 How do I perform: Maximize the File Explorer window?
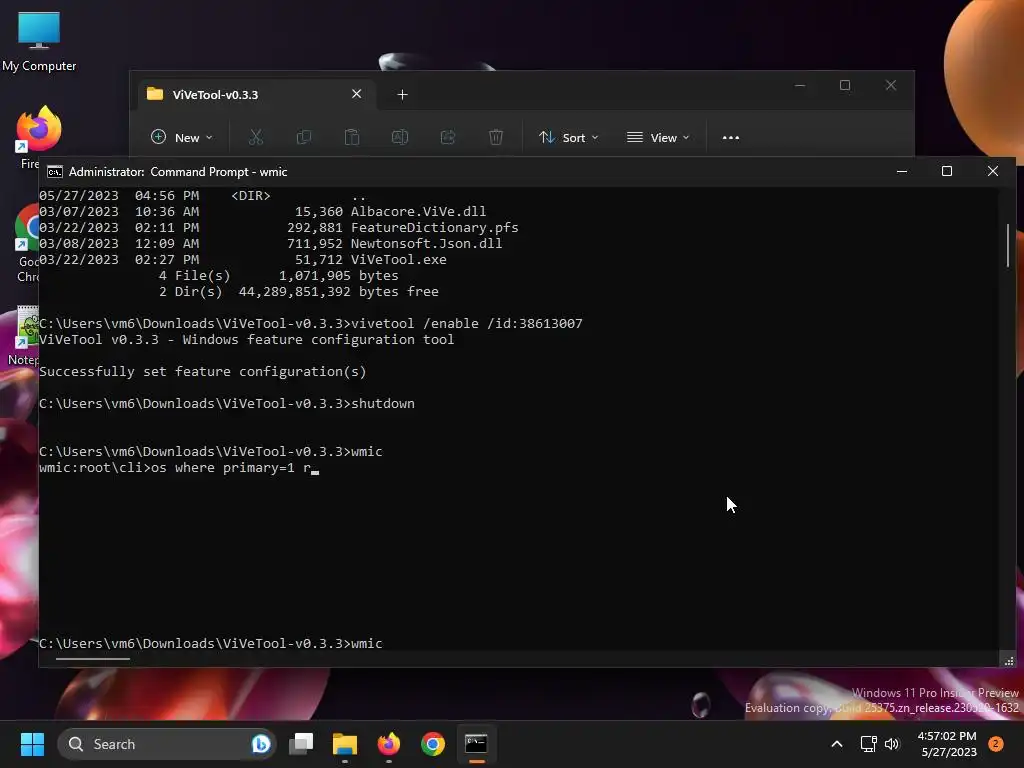pos(845,86)
